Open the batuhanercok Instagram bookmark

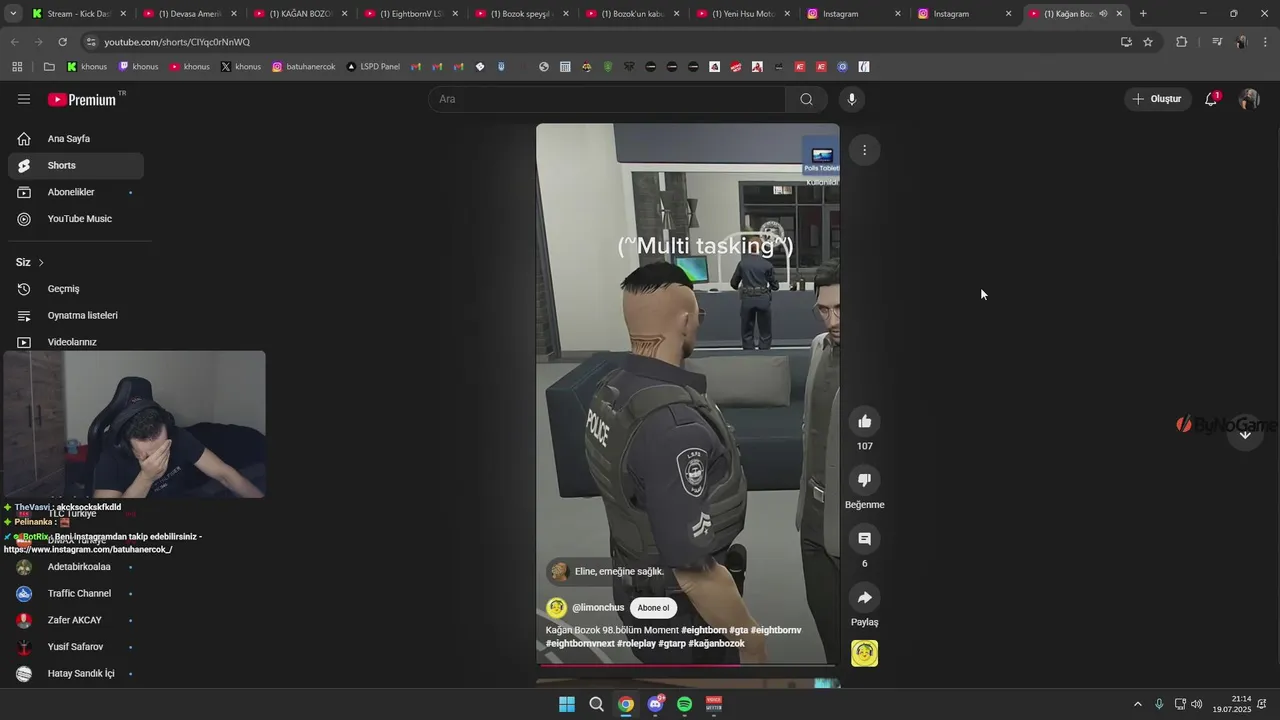click(x=304, y=67)
